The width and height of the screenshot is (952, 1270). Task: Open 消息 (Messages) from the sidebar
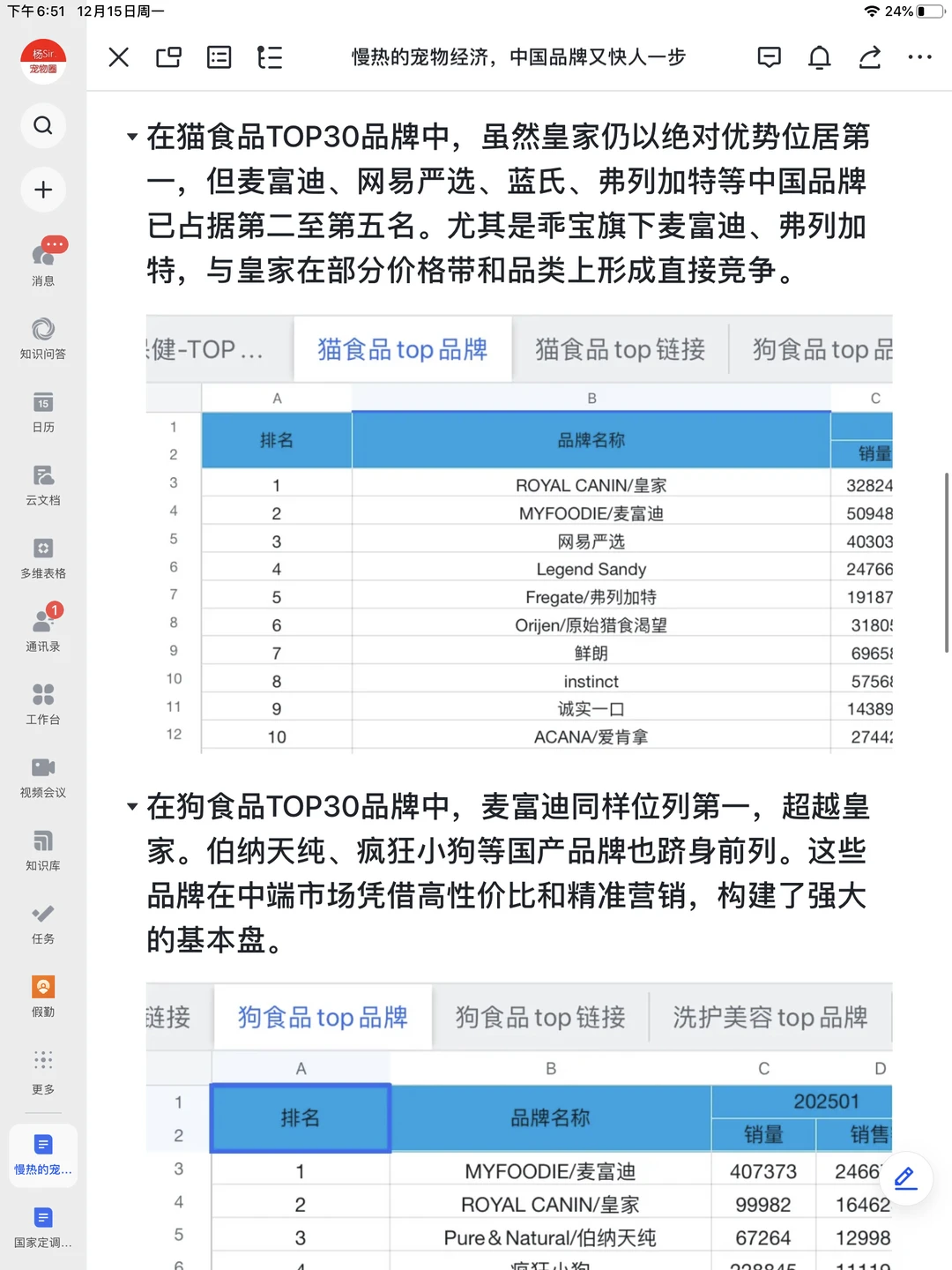tap(42, 260)
